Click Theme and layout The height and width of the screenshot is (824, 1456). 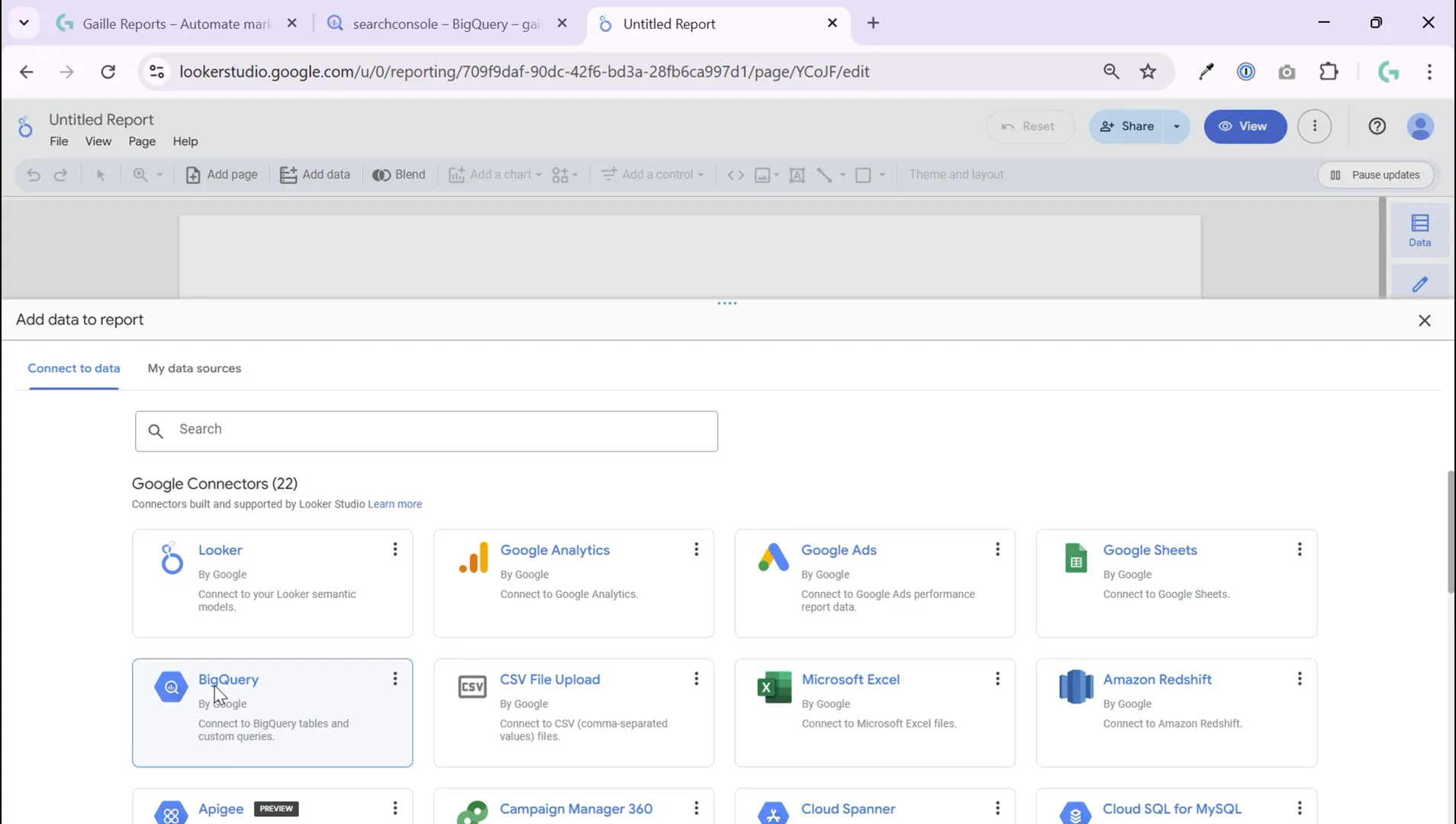pos(956,175)
